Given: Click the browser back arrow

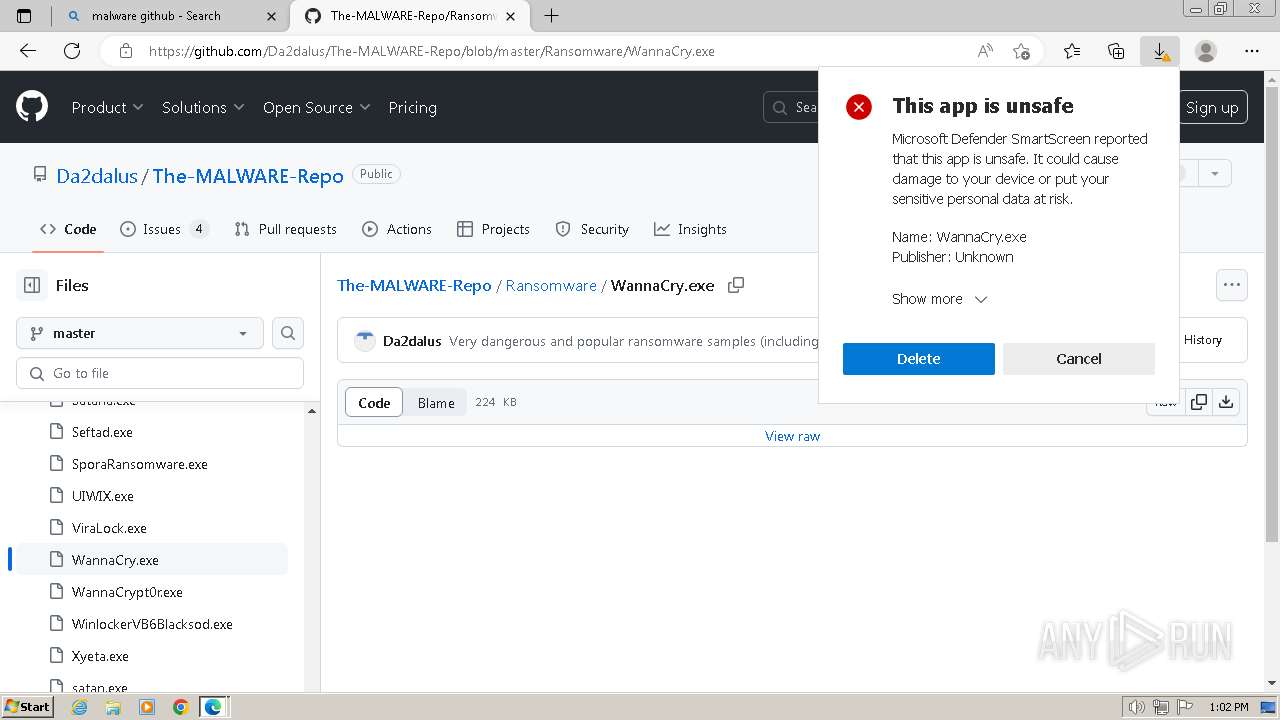Looking at the screenshot, I should (28, 51).
